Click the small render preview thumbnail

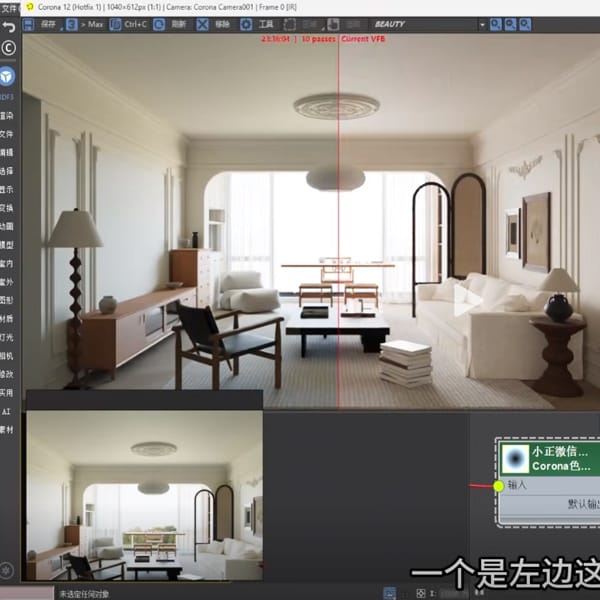click(x=144, y=495)
